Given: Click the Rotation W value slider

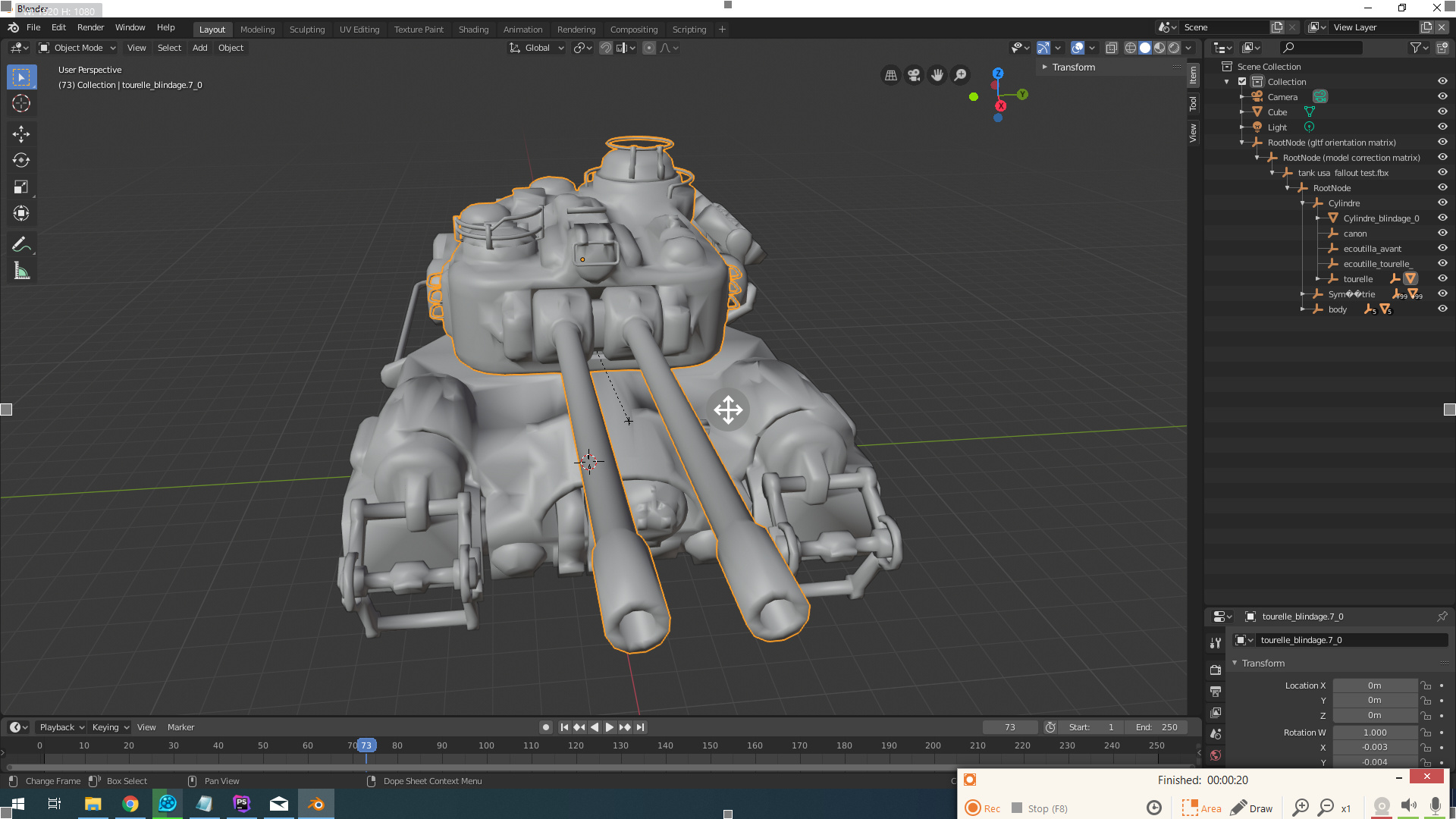Looking at the screenshot, I should 1375,732.
